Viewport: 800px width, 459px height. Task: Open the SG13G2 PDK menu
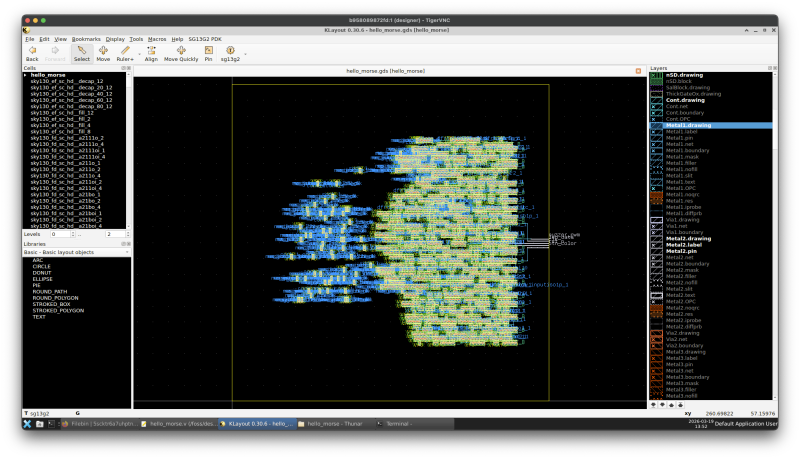[x=207, y=39]
